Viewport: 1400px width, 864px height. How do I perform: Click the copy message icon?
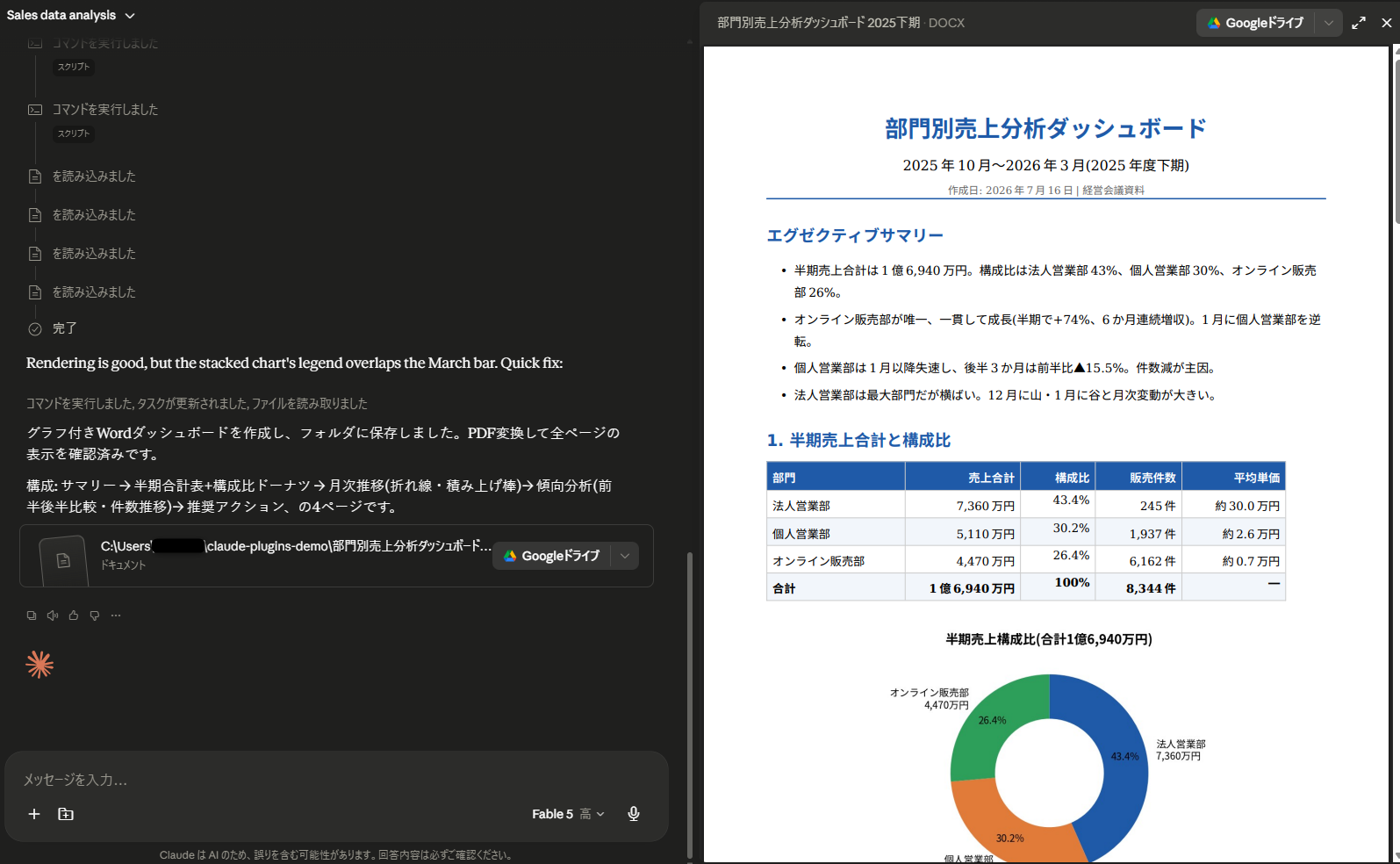[x=32, y=616]
